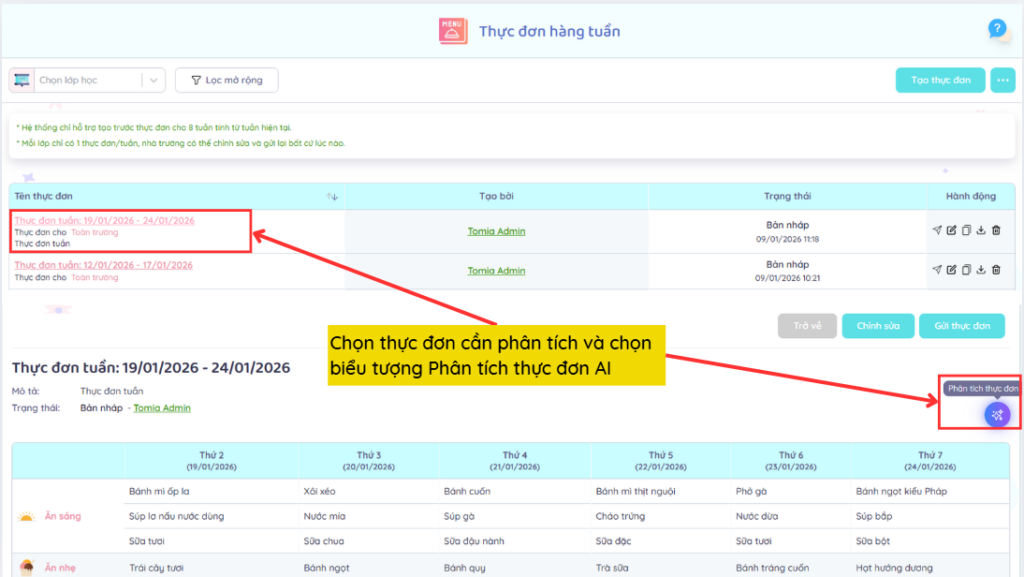
Task: Download the 12/01/2026 weekly menu
Action: pyautogui.click(x=981, y=269)
